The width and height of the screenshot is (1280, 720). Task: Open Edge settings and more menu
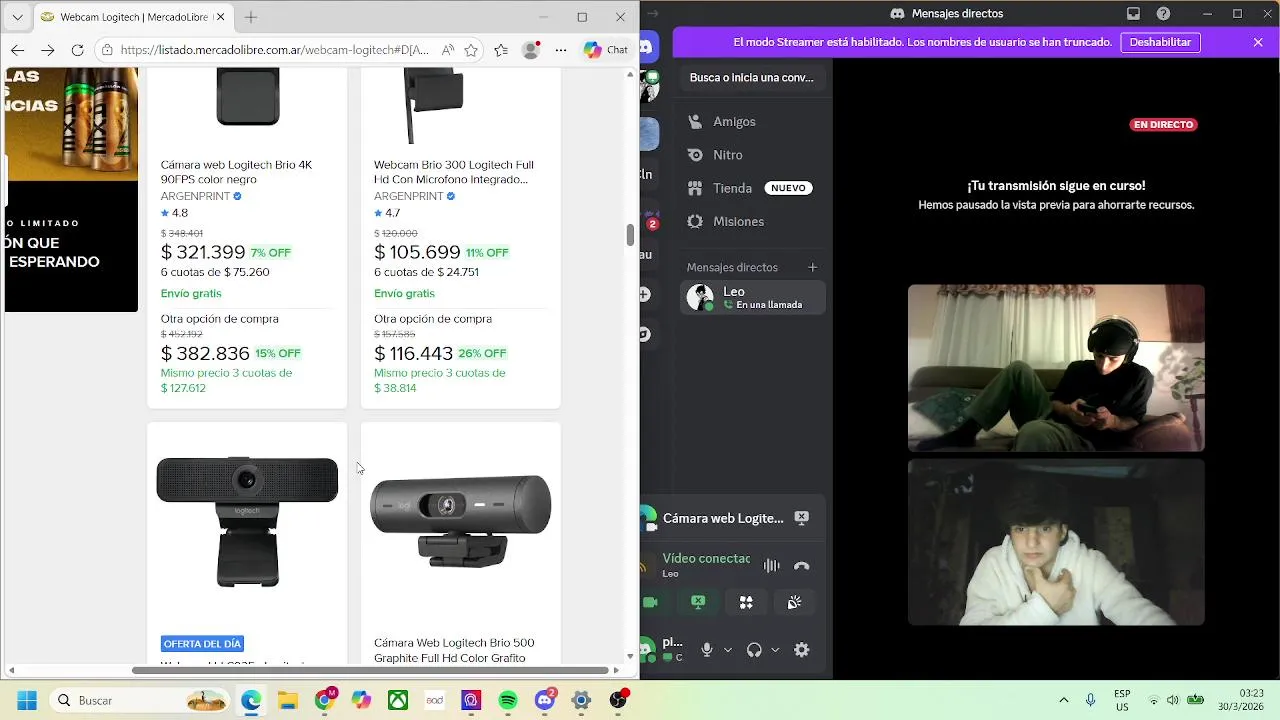(561, 50)
